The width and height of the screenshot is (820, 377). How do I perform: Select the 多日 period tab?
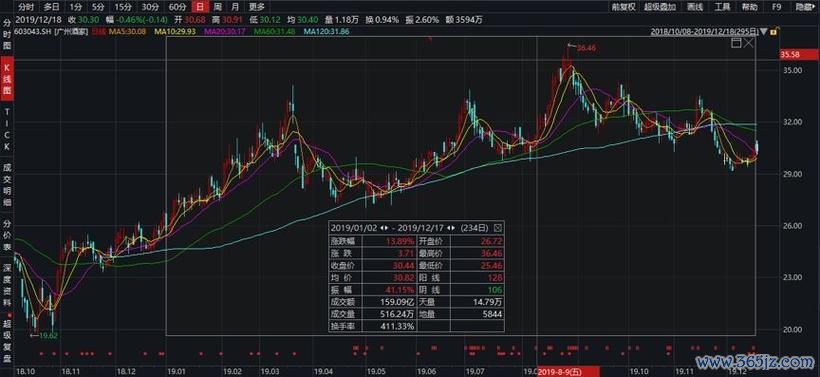tap(52, 7)
